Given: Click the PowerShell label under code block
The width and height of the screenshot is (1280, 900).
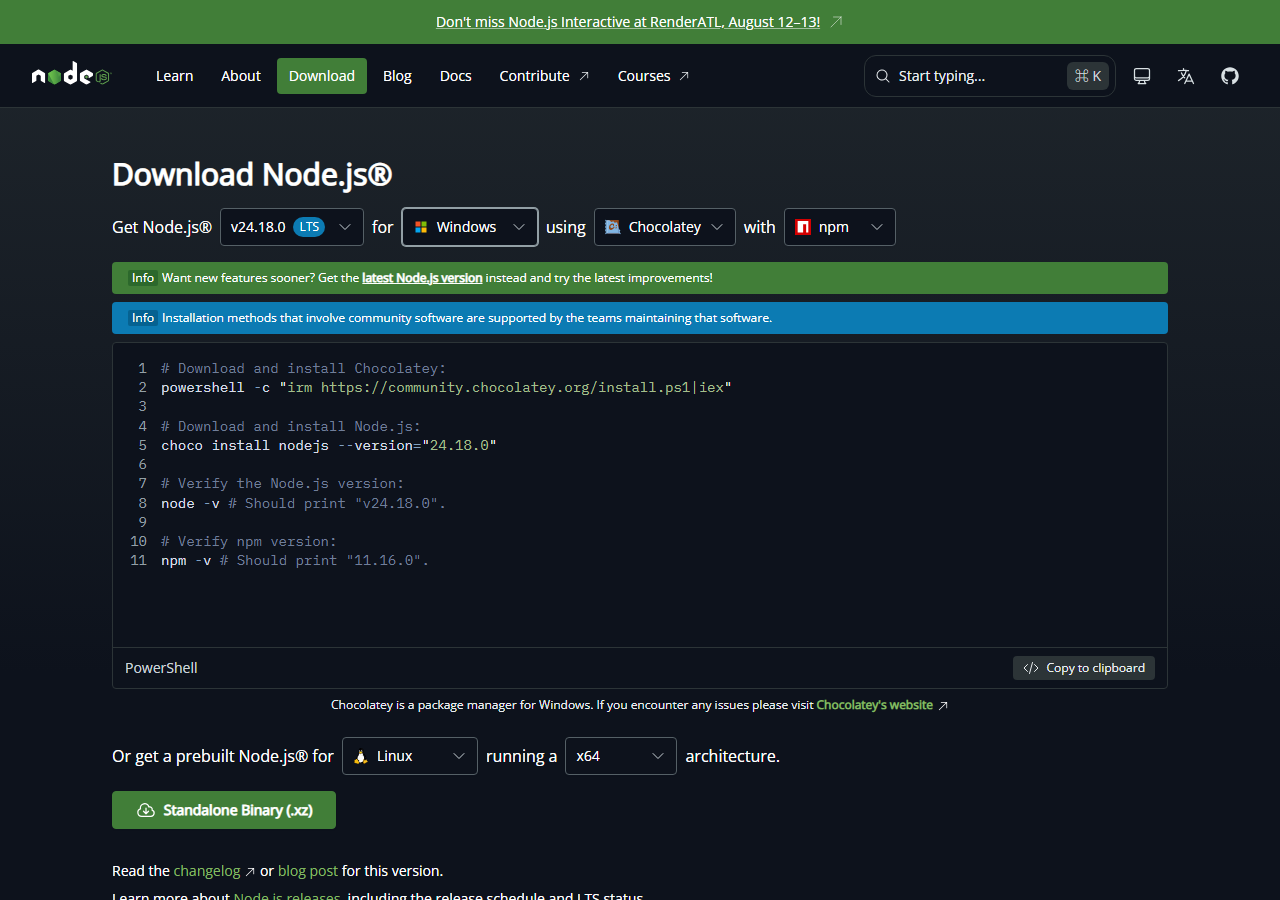Looking at the screenshot, I should 161,668.
